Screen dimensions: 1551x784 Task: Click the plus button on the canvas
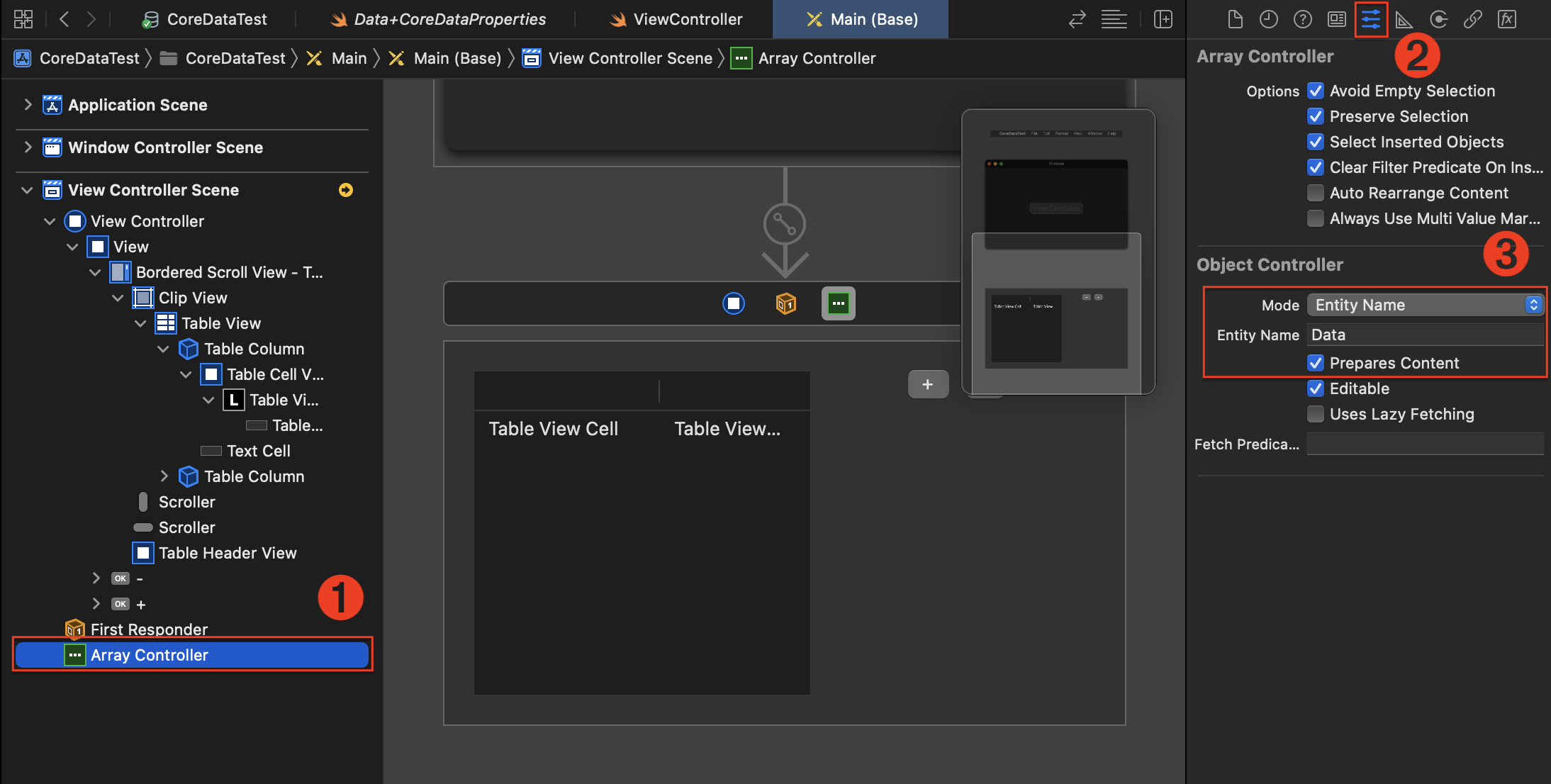[x=928, y=384]
